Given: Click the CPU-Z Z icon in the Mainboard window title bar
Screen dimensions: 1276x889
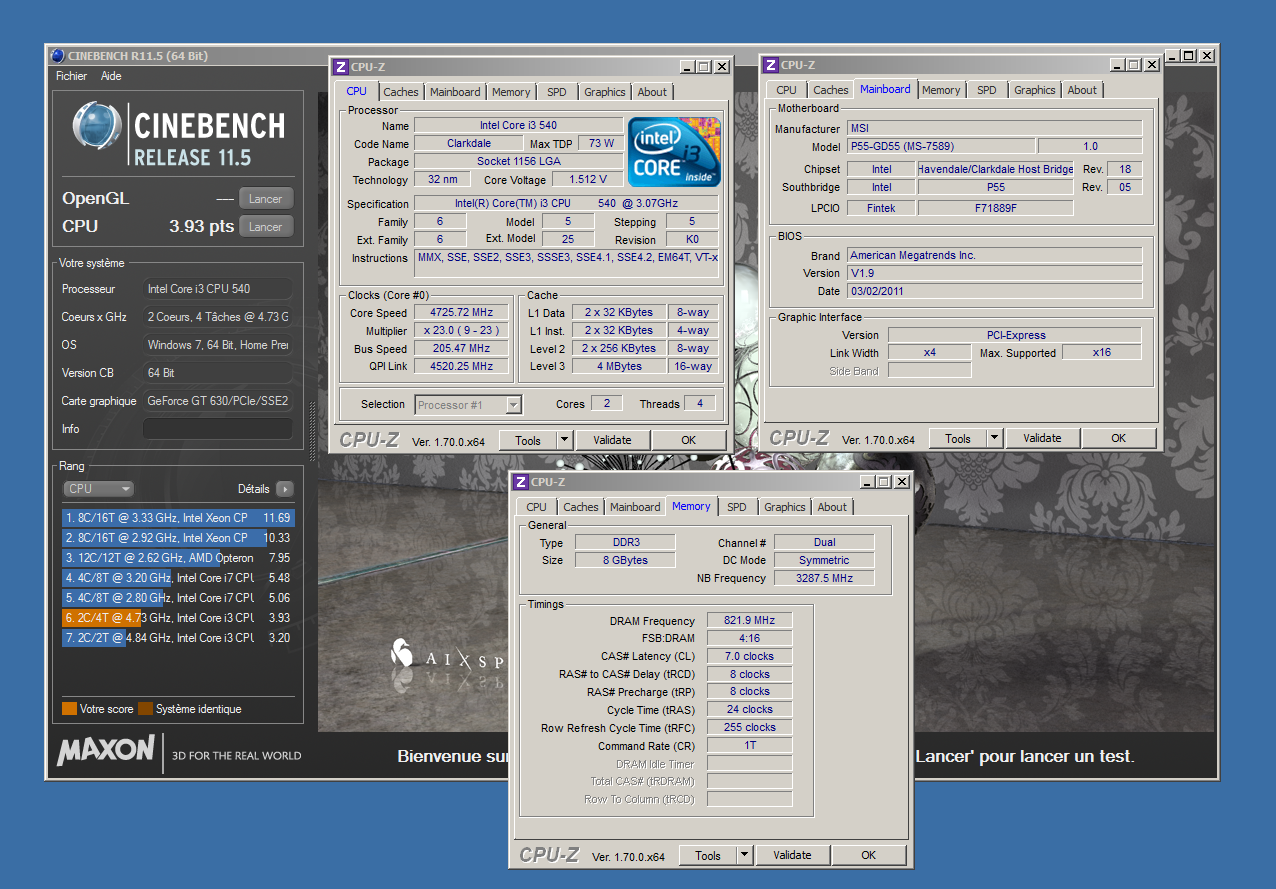Looking at the screenshot, I should (x=770, y=65).
